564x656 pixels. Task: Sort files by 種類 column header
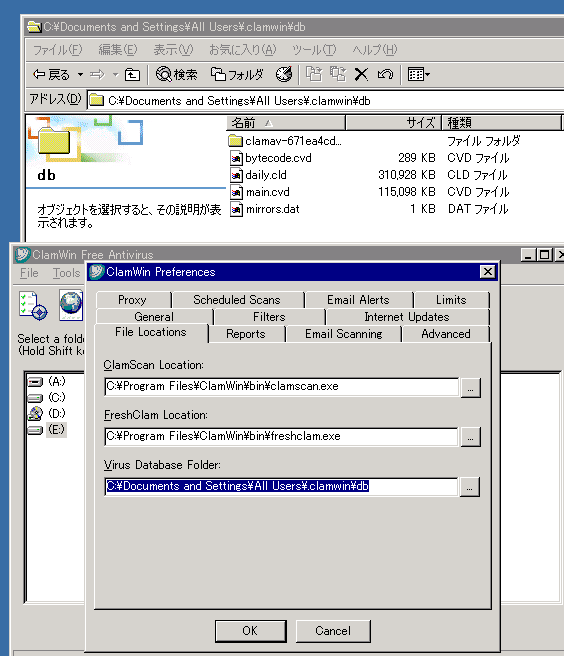(501, 123)
